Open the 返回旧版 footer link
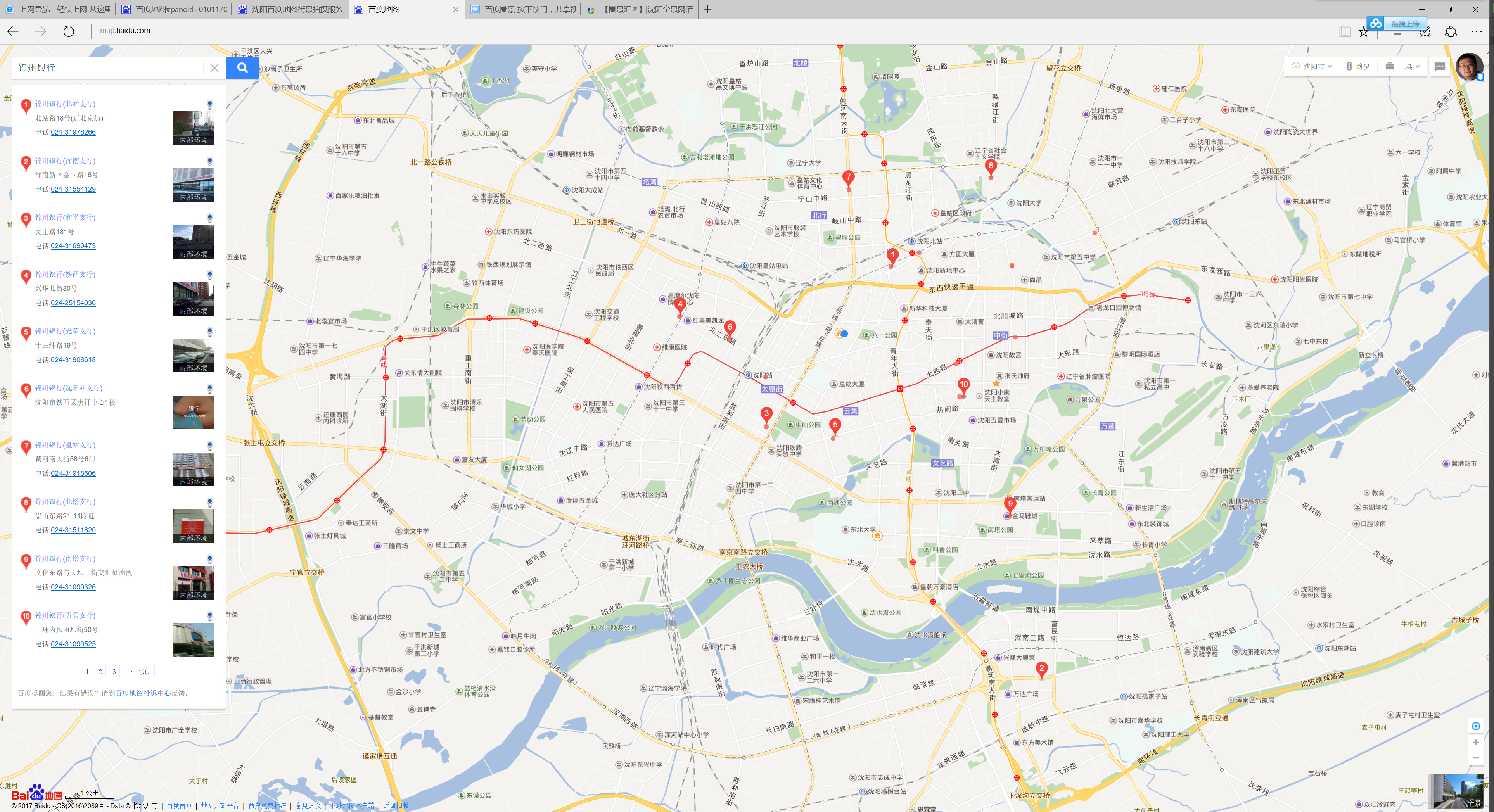The width and height of the screenshot is (1494, 812). [x=396, y=806]
